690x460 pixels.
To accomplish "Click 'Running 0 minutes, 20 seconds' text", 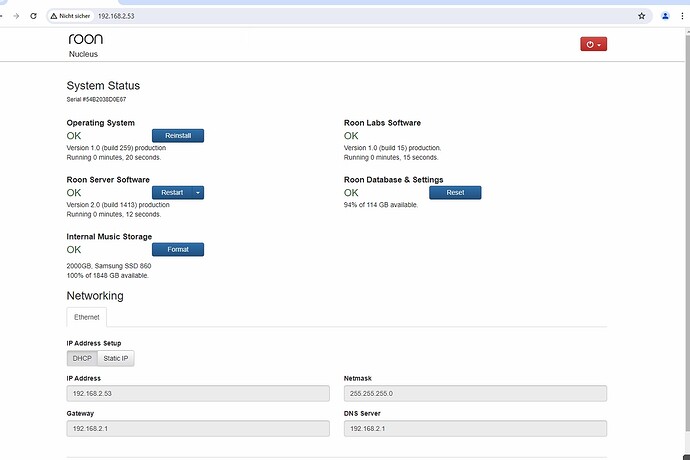I will coord(114,158).
